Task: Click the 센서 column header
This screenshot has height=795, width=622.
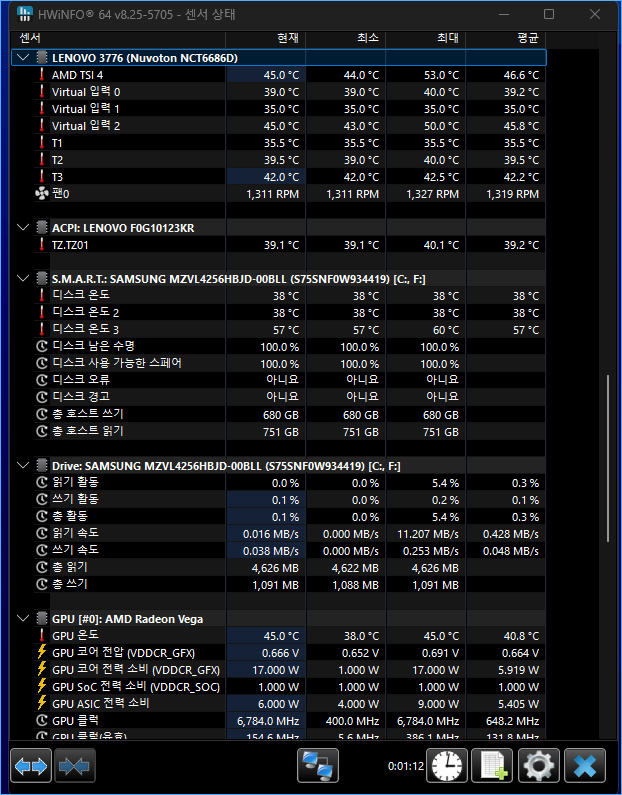Action: pyautogui.click(x=118, y=39)
